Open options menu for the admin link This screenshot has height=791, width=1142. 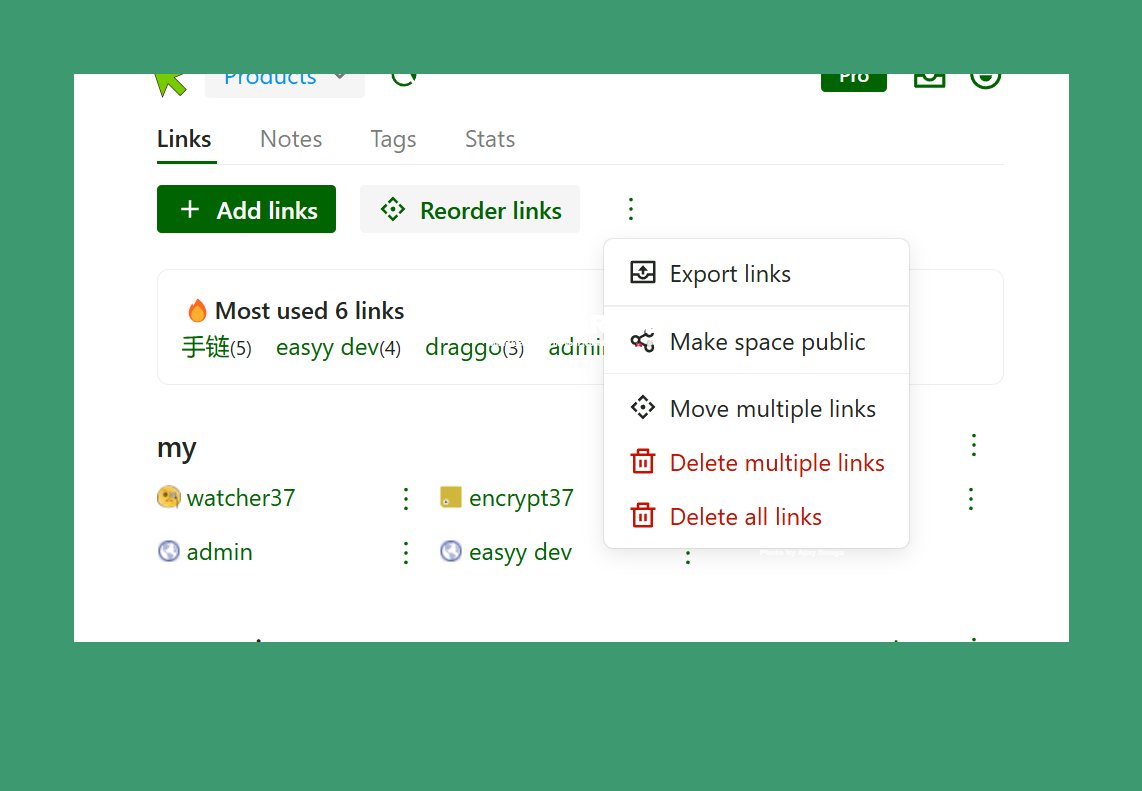coord(406,553)
